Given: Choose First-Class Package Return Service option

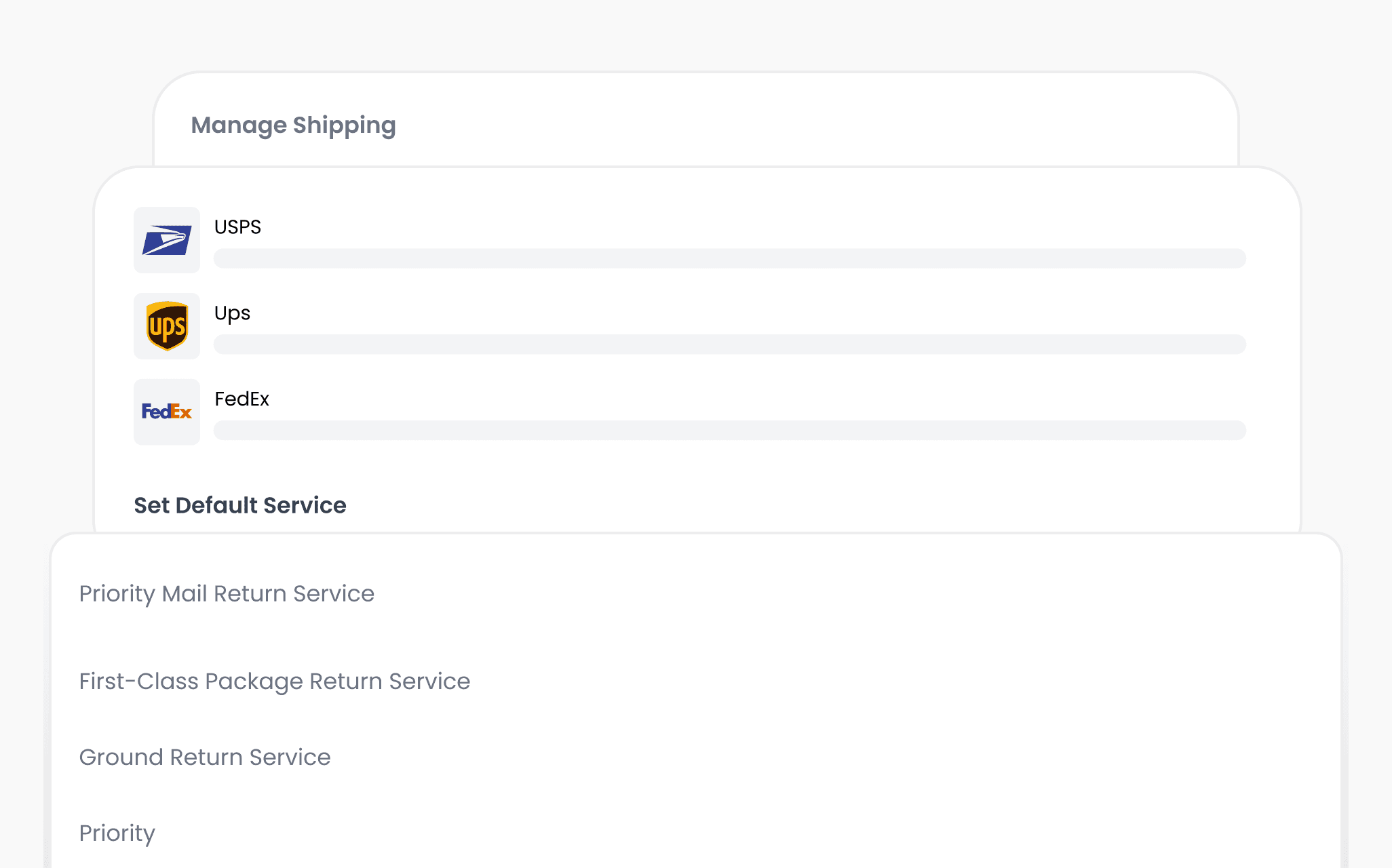Looking at the screenshot, I should click(x=275, y=682).
